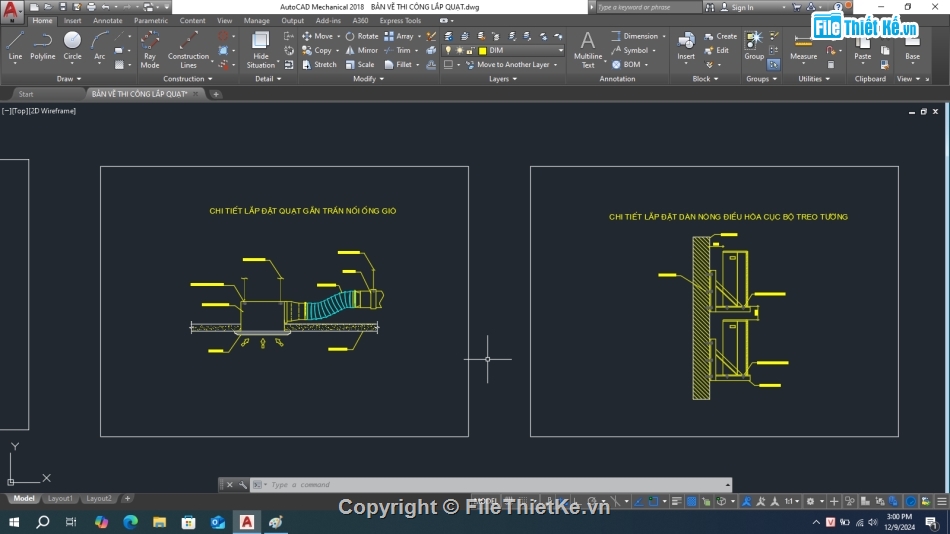Open Microsoft Edge from the taskbar
This screenshot has width=950, height=534.
click(x=130, y=522)
